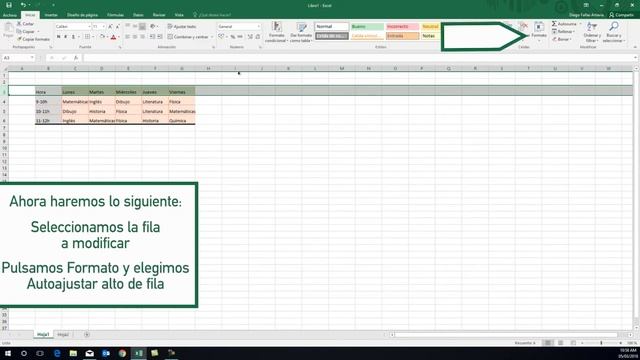Toggle Bold formatting (N)
This screenshot has height=360, width=640.
pyautogui.click(x=59, y=37)
